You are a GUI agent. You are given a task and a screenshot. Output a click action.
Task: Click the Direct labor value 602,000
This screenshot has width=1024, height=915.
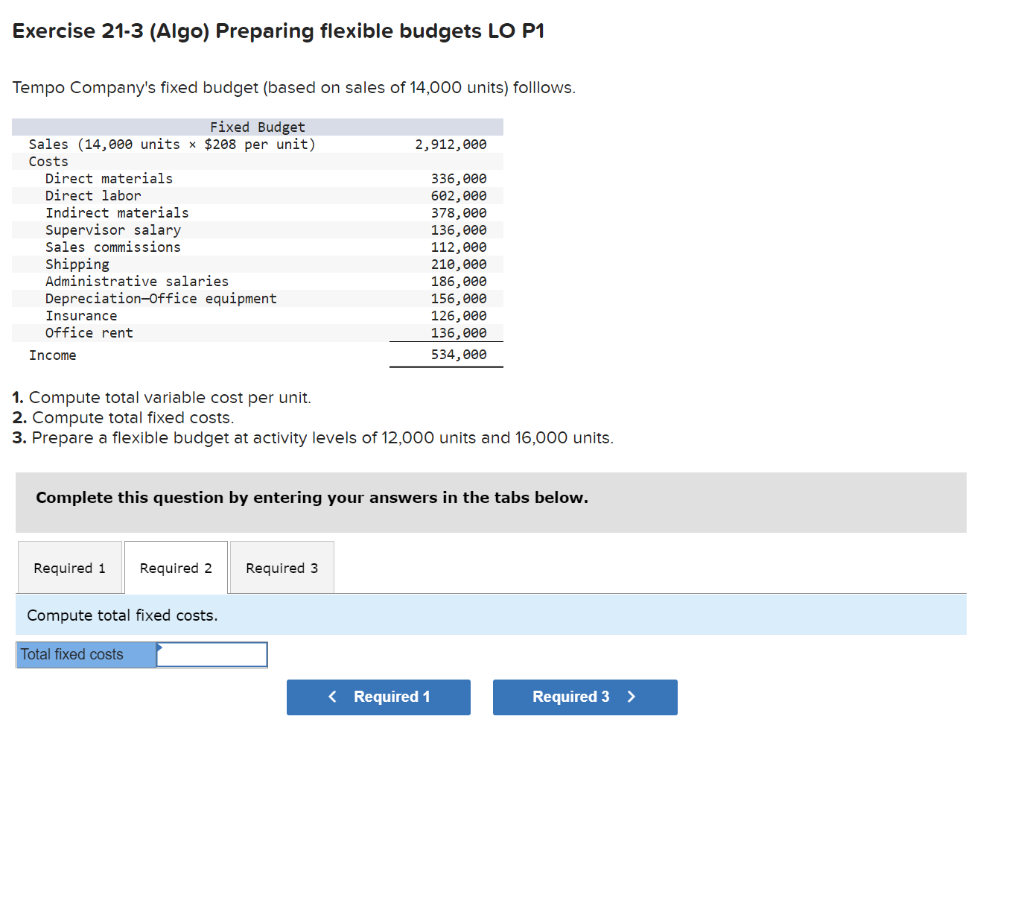[x=458, y=195]
